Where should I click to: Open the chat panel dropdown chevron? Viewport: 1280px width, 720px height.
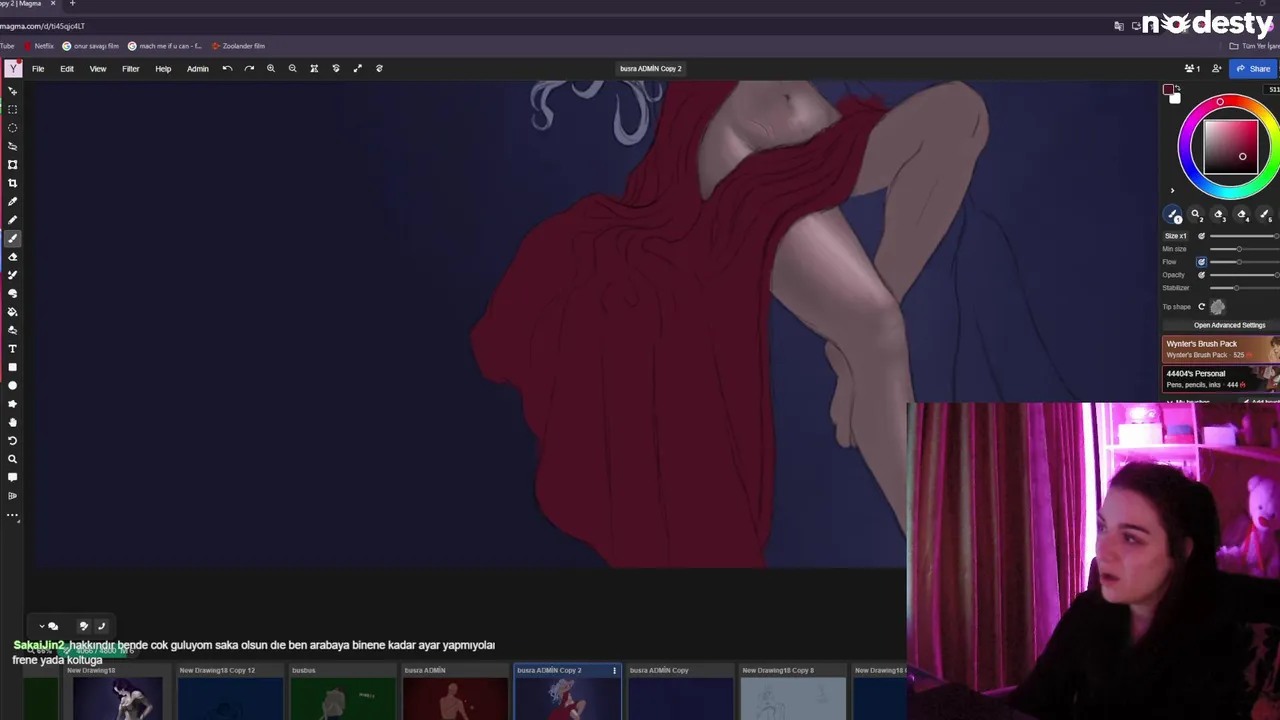(x=42, y=626)
